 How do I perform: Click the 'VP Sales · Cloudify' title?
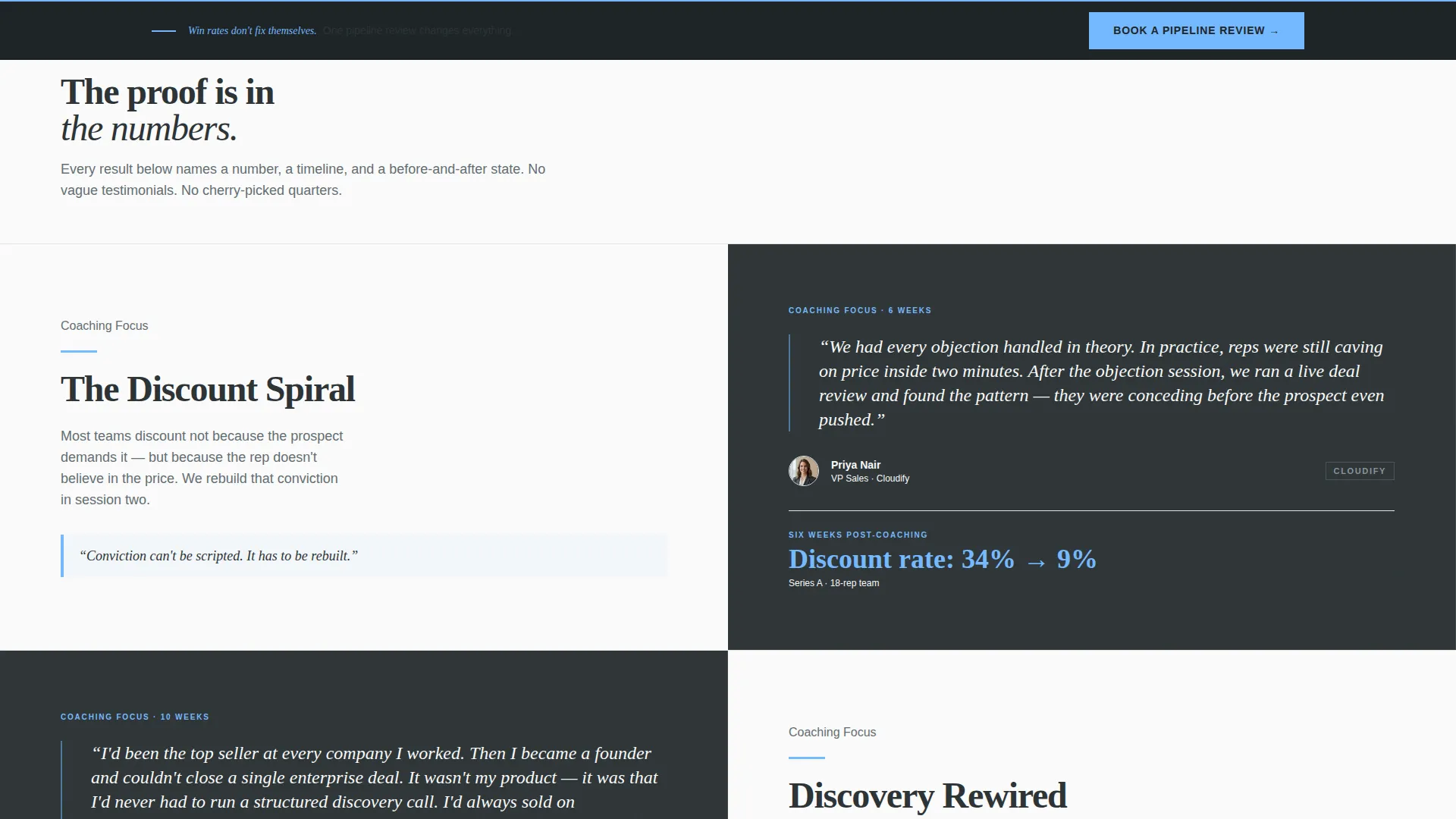[870, 479]
